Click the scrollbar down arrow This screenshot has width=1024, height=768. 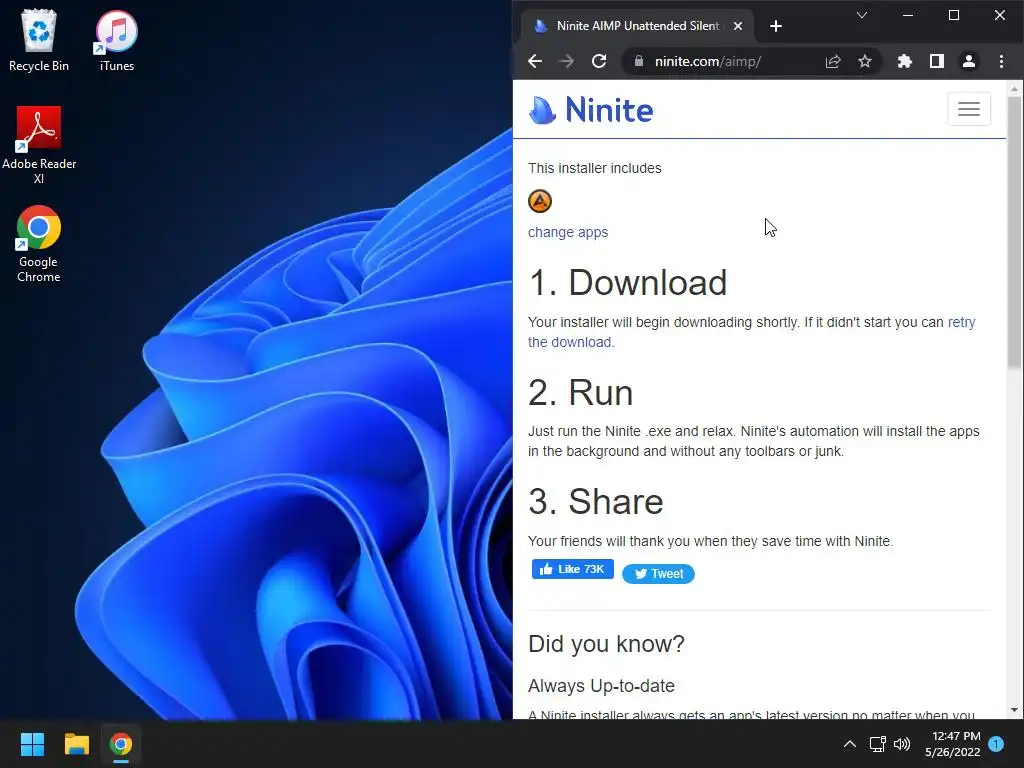pyautogui.click(x=1014, y=710)
